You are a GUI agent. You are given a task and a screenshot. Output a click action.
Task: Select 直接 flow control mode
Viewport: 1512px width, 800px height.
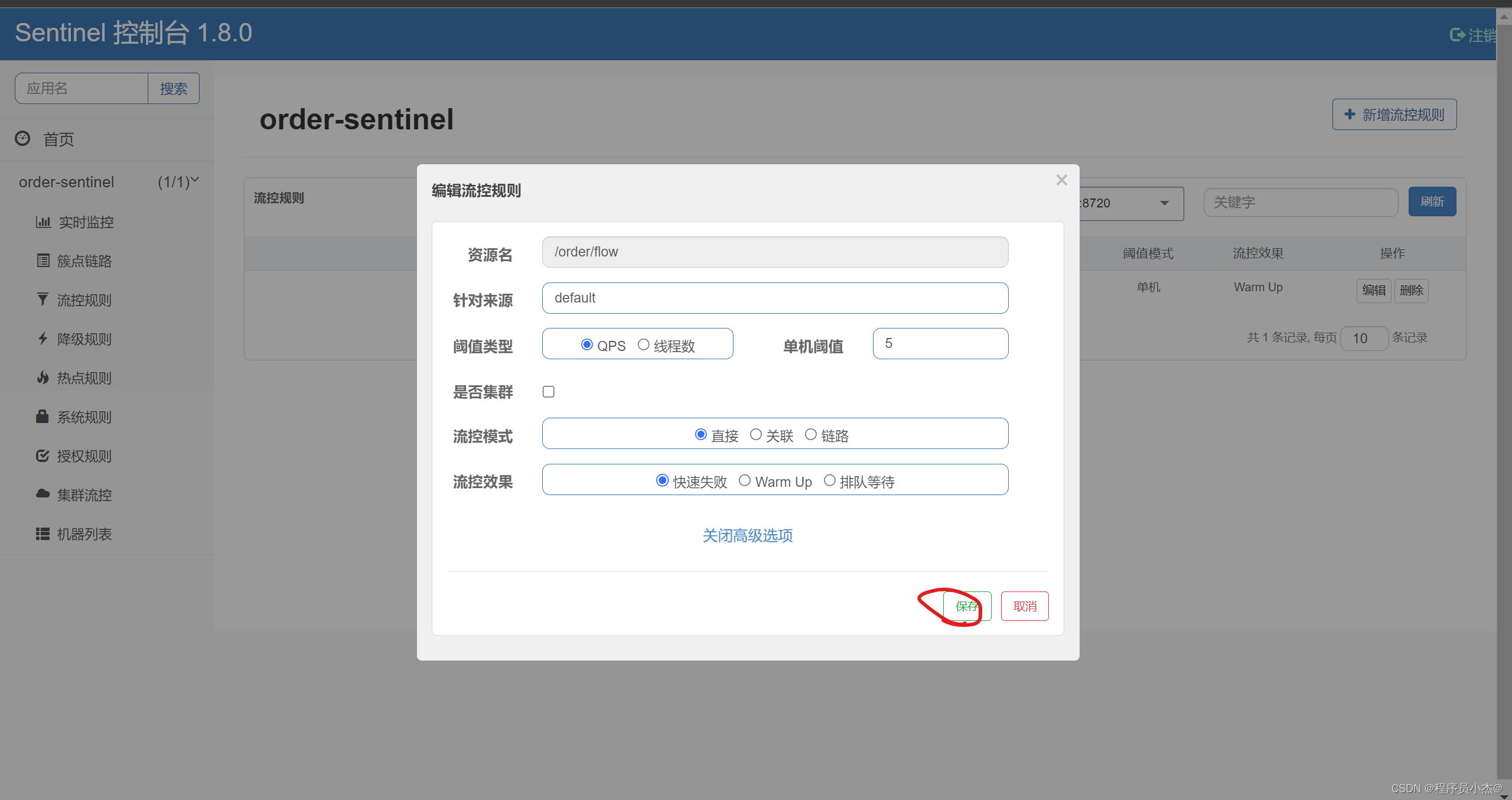[700, 434]
